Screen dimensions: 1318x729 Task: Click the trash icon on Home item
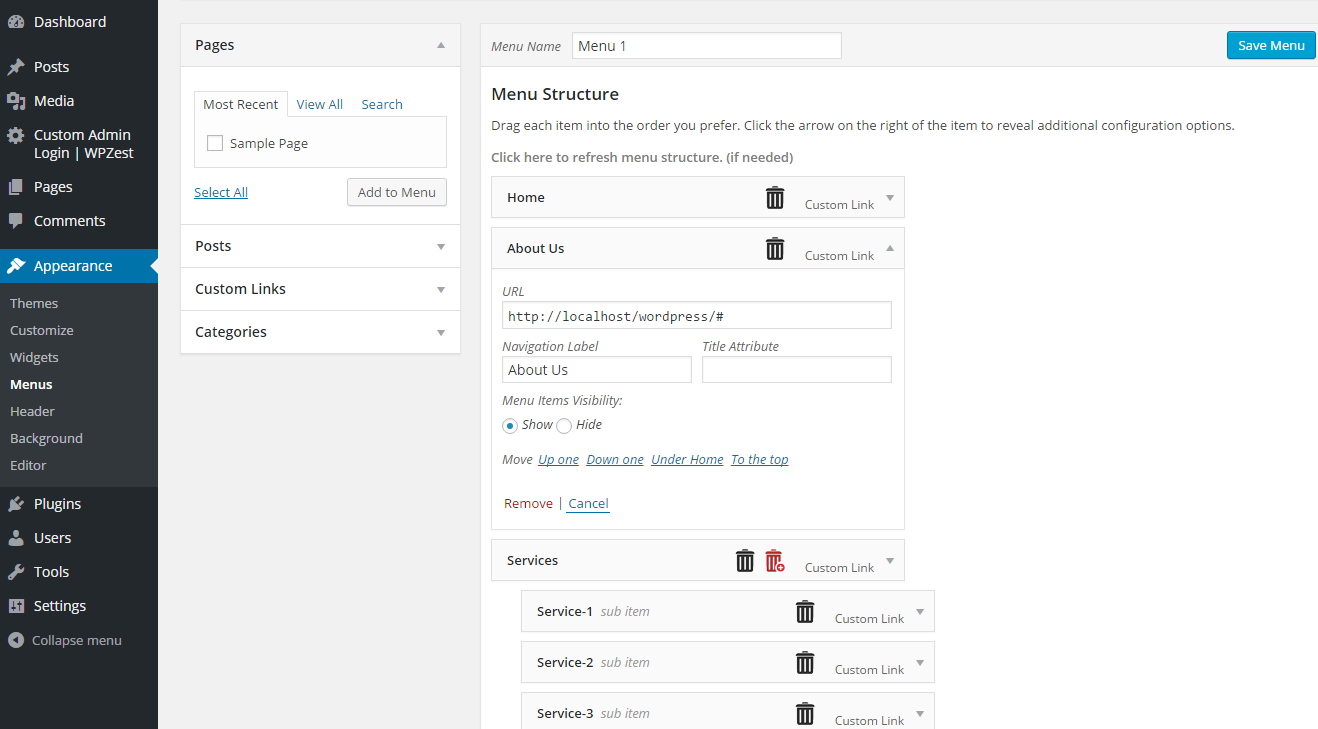[x=775, y=197]
